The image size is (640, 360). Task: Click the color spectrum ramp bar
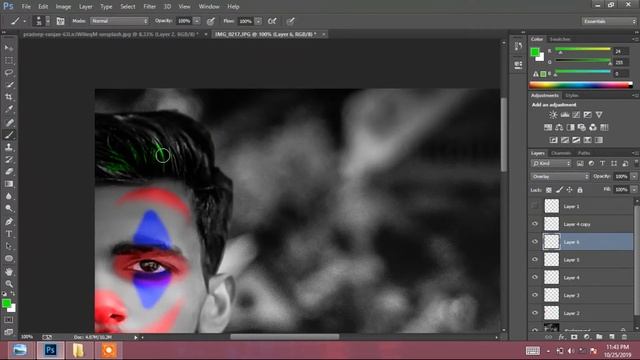point(580,85)
